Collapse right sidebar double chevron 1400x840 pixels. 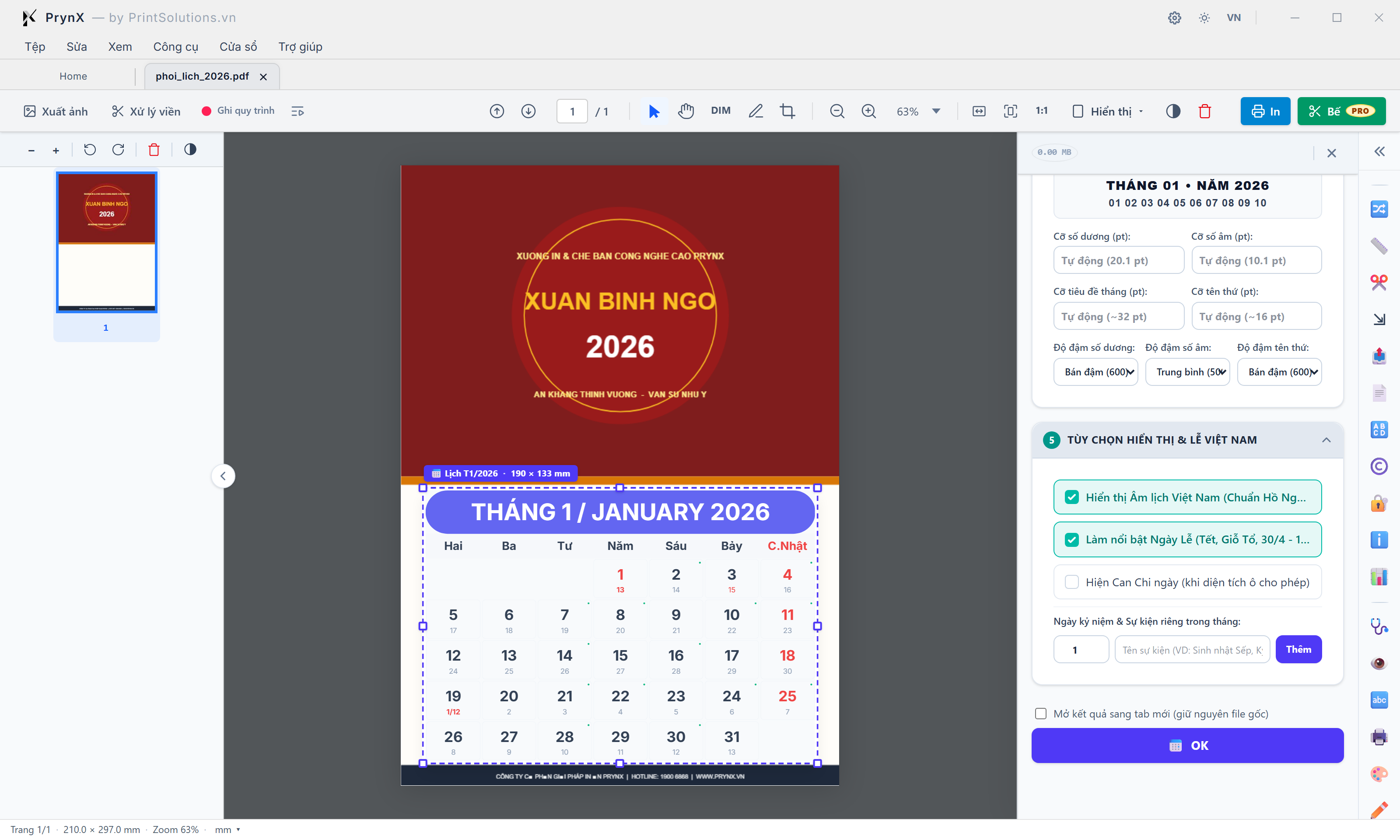click(x=1379, y=152)
